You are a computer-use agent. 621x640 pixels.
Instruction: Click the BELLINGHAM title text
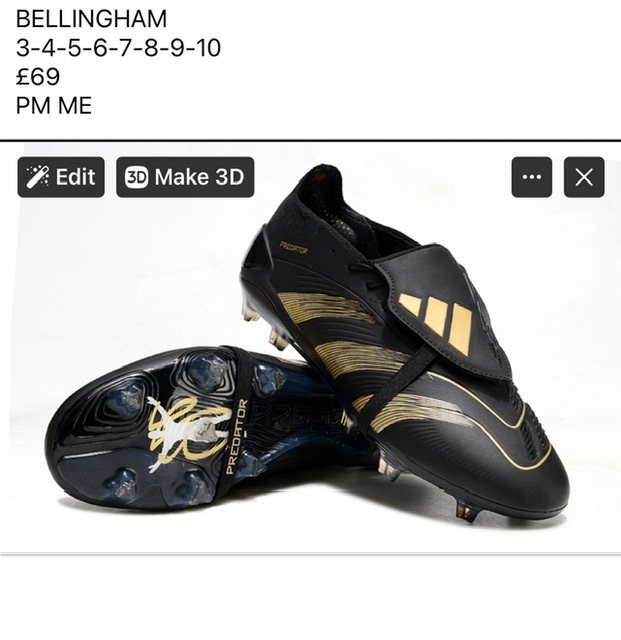(x=91, y=19)
